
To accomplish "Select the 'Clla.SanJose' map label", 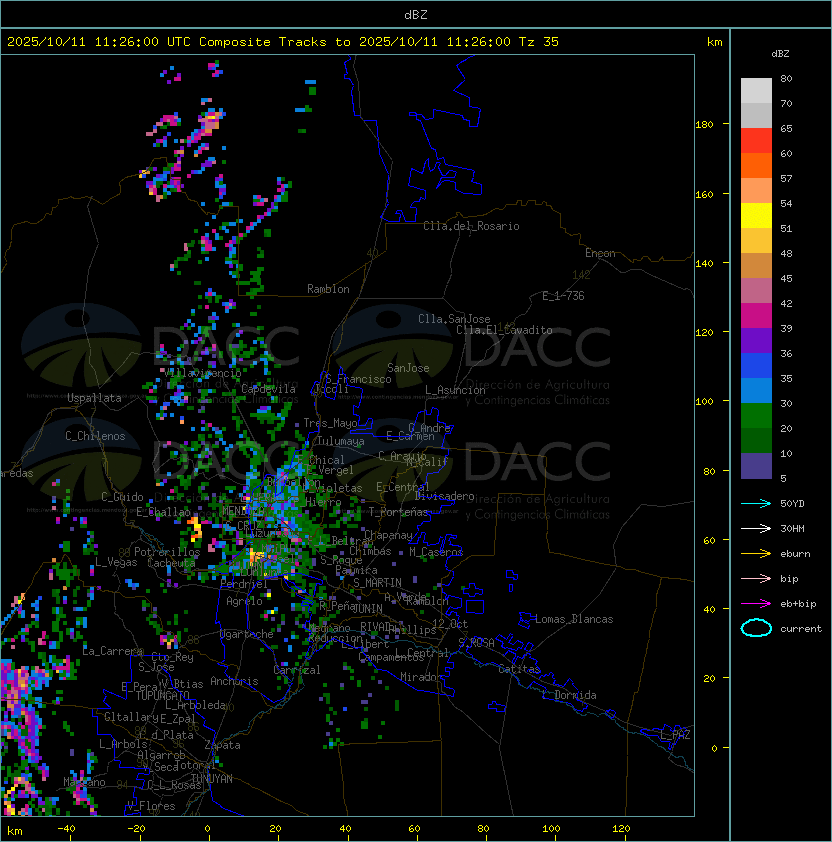I will (x=454, y=319).
